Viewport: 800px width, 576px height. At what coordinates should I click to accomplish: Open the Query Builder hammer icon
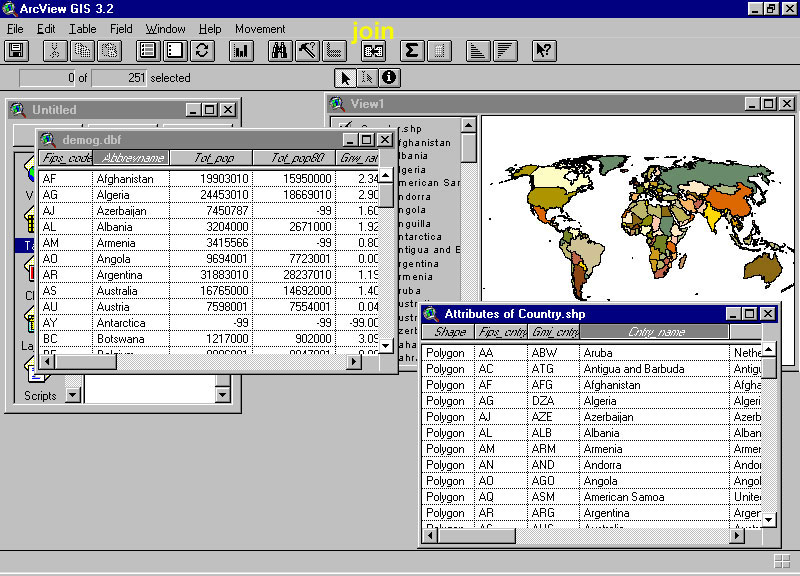[x=307, y=50]
